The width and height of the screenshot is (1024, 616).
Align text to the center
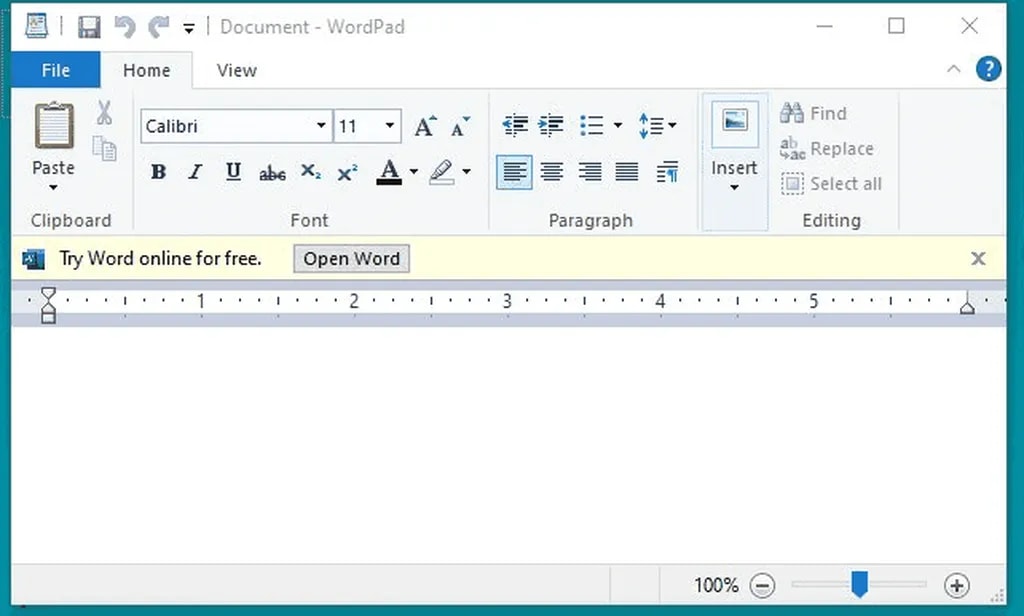click(x=552, y=171)
